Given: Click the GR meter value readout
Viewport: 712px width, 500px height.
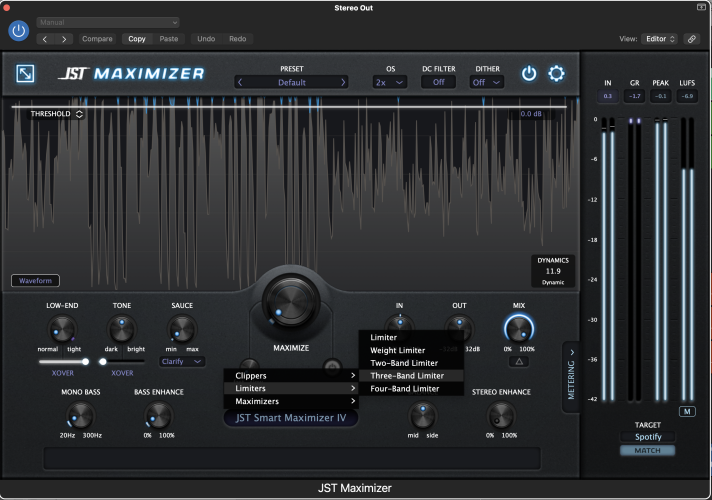Looking at the screenshot, I should click(x=634, y=96).
